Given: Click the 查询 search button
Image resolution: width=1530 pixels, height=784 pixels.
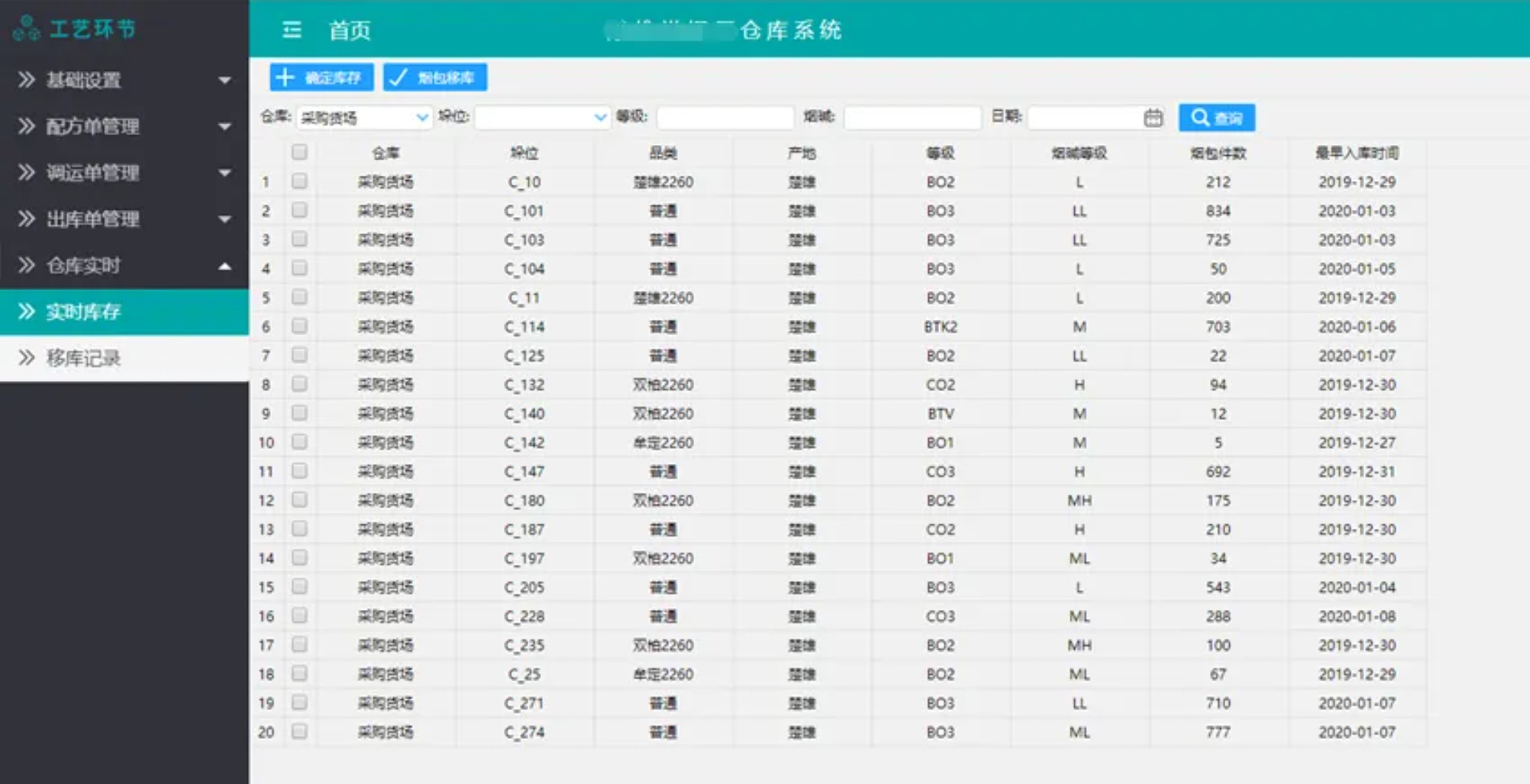Looking at the screenshot, I should point(1216,118).
